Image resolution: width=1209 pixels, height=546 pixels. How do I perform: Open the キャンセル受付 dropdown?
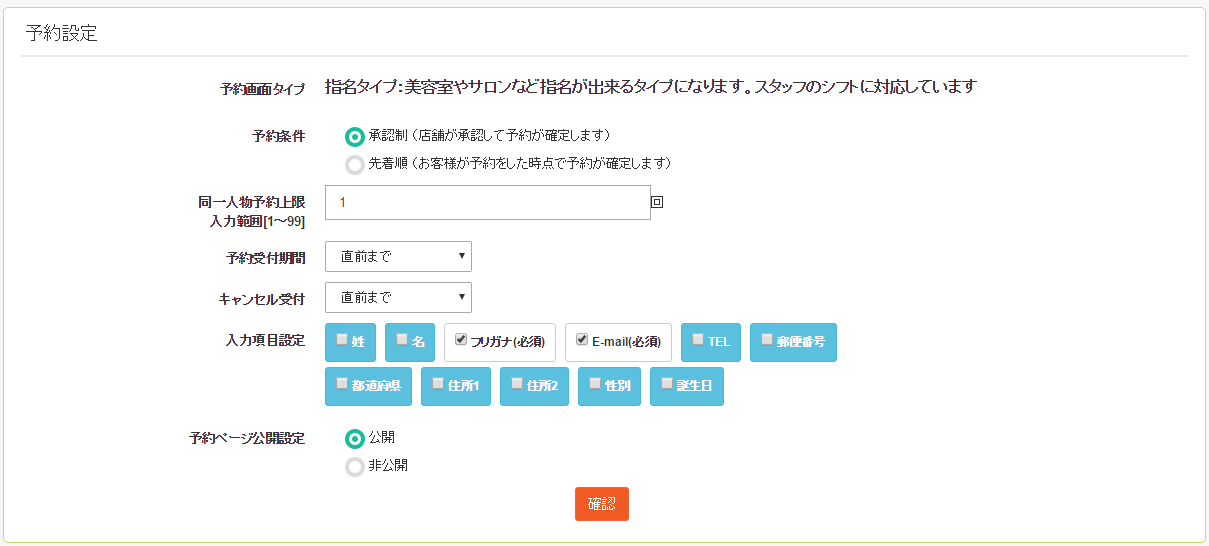pos(398,297)
